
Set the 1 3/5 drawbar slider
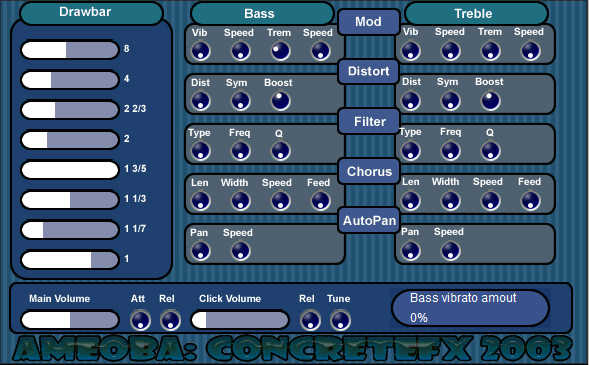(x=70, y=170)
